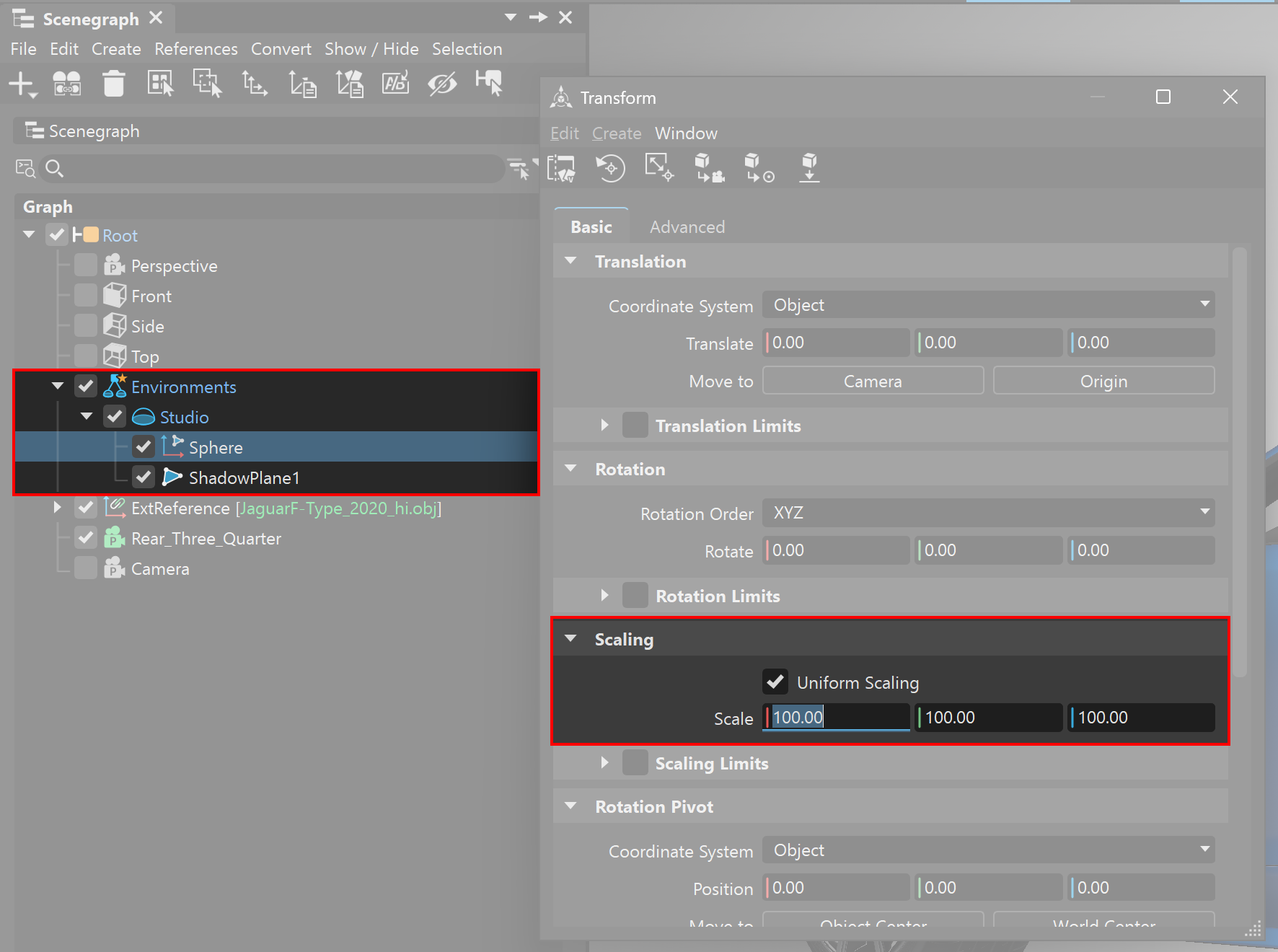Click the search magnifier icon in Scenegraph
This screenshot has height=952, width=1278.
click(x=55, y=169)
